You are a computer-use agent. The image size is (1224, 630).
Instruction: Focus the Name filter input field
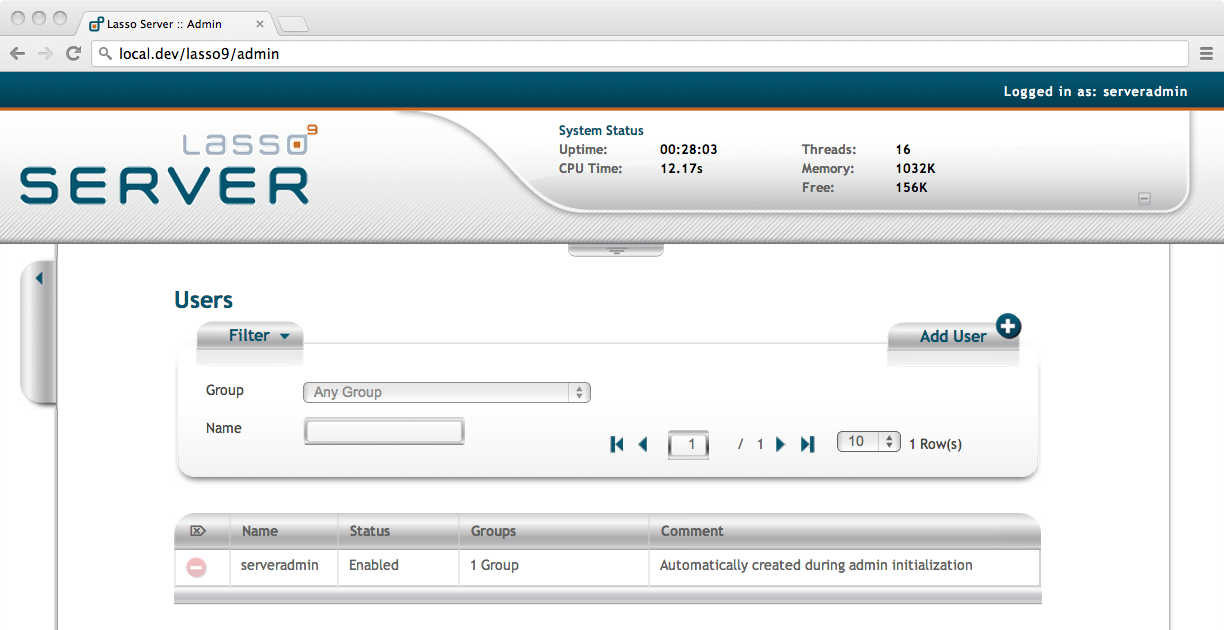point(384,431)
